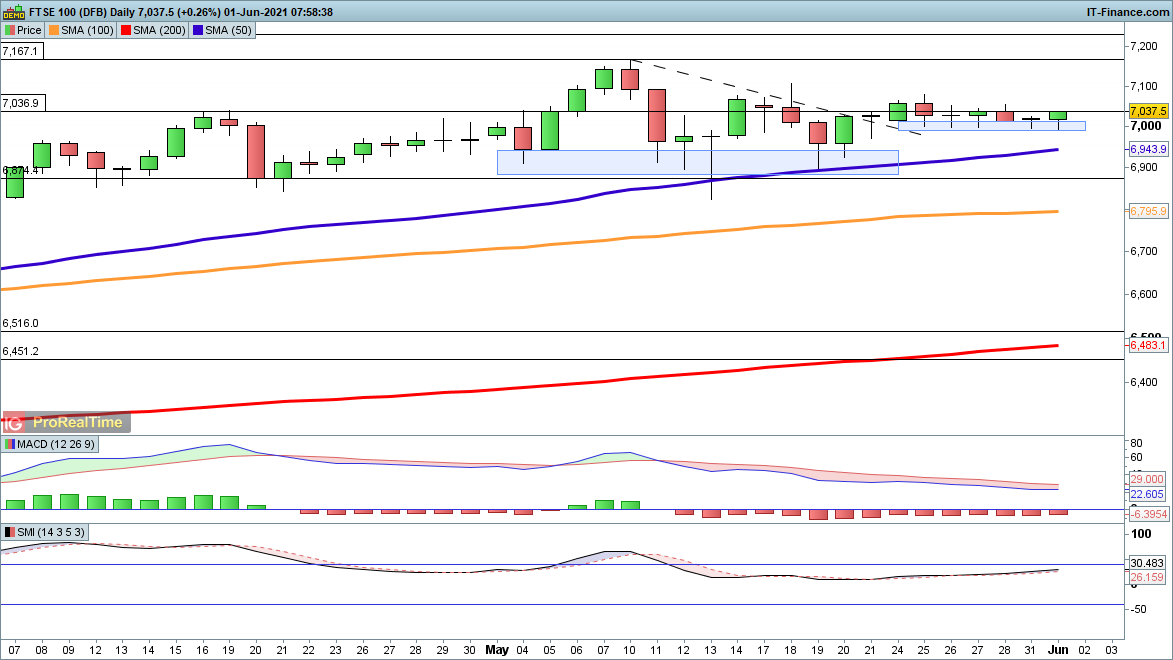1173x660 pixels.
Task: Click the MACD indicator color icon
Action: click(10, 443)
